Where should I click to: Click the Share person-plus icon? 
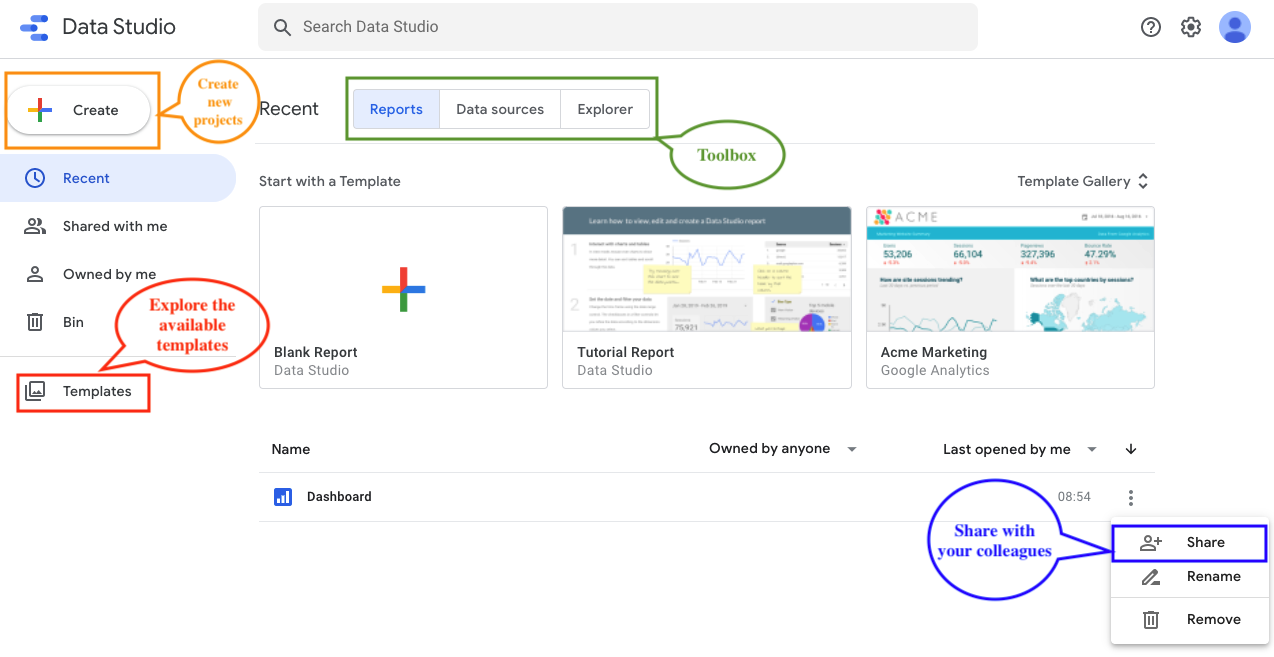1150,542
